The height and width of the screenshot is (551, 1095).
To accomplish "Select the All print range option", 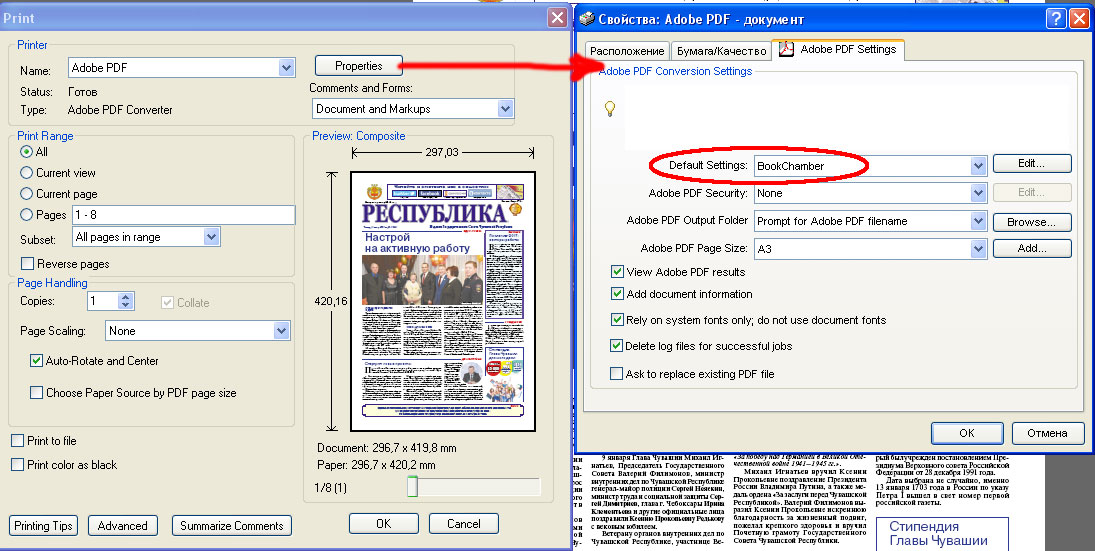I will click(x=27, y=152).
